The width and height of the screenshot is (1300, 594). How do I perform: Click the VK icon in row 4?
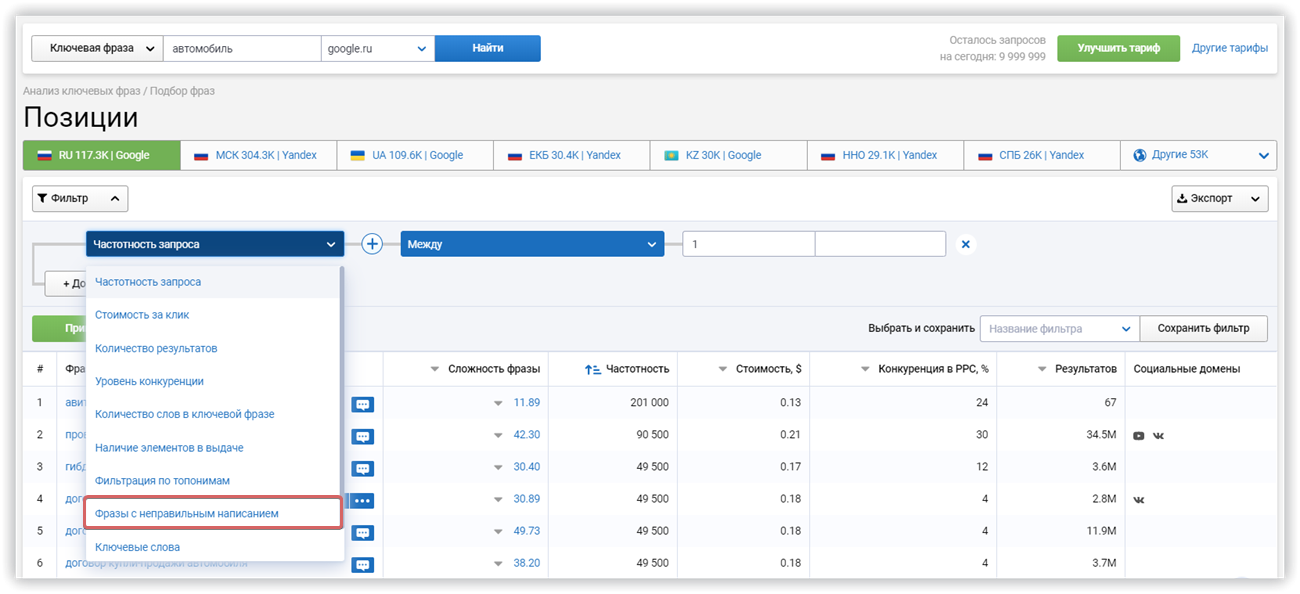(x=1139, y=499)
